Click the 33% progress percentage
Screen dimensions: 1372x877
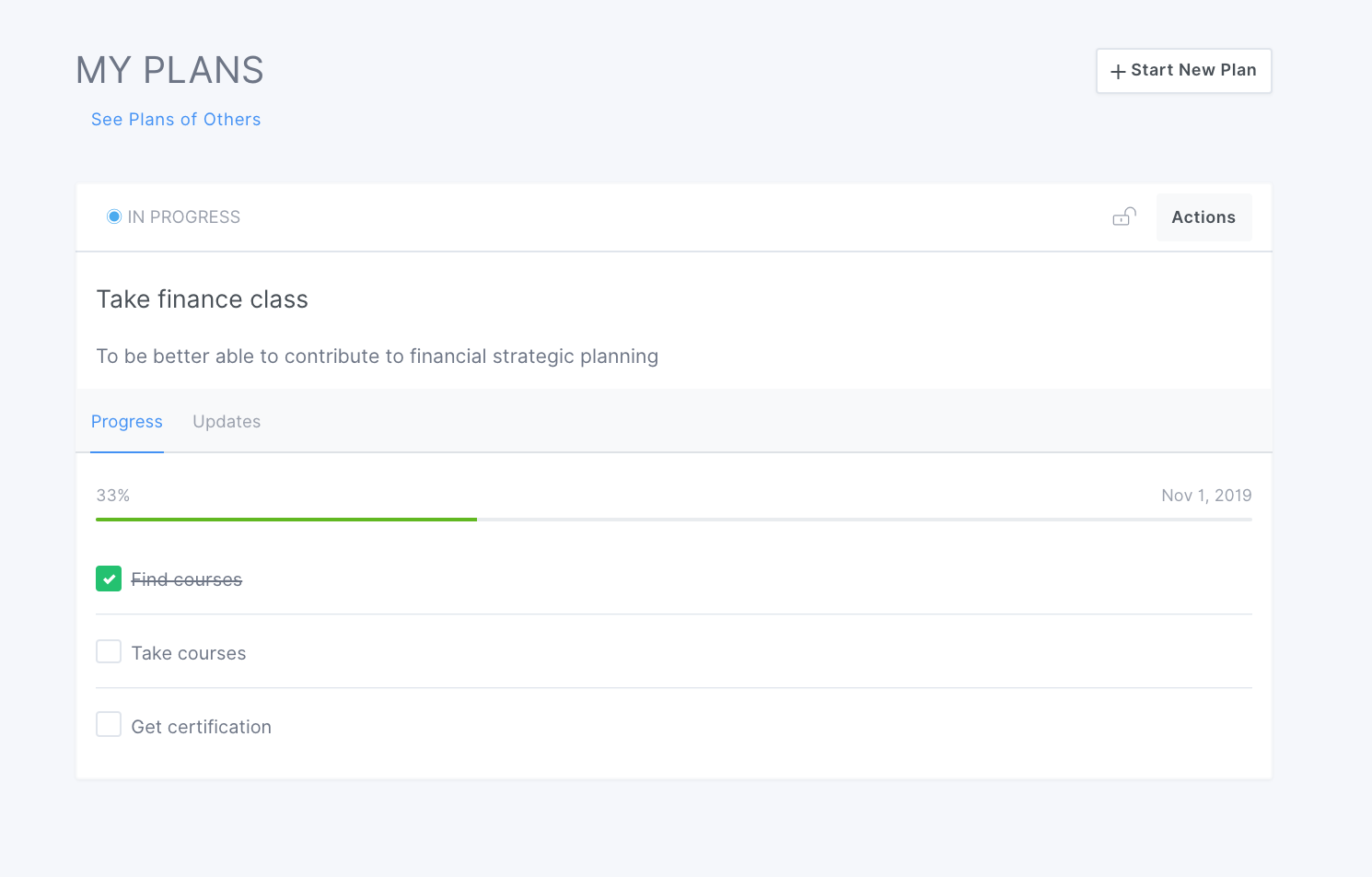tap(113, 496)
